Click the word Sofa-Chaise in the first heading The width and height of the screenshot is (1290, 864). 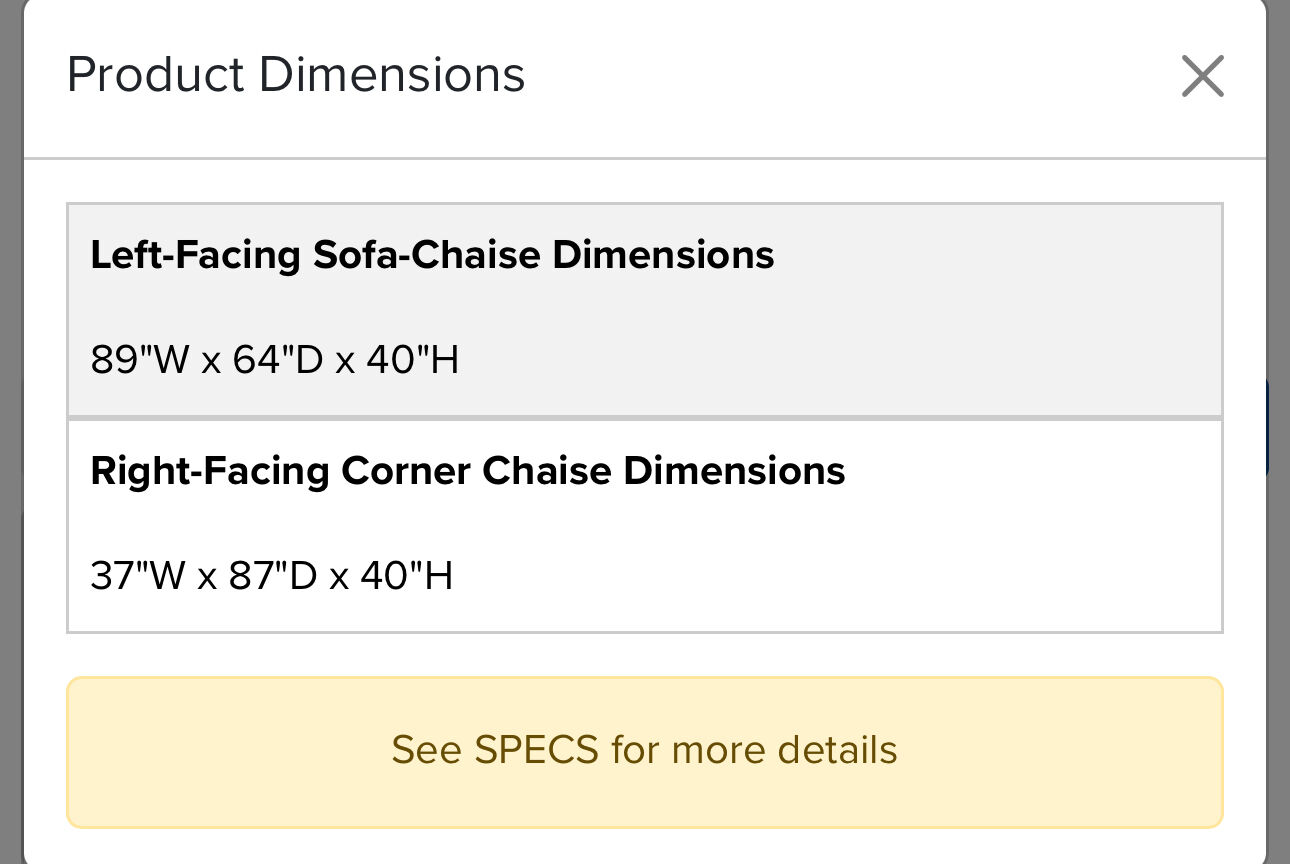pos(427,255)
